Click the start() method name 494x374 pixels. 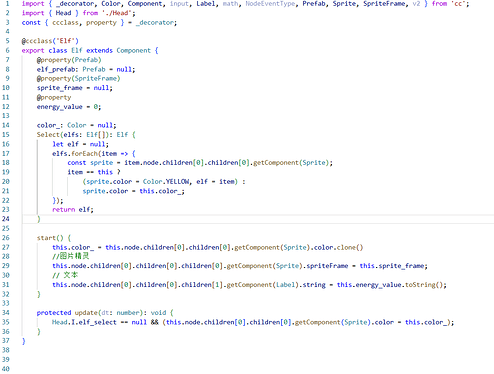(x=46, y=238)
